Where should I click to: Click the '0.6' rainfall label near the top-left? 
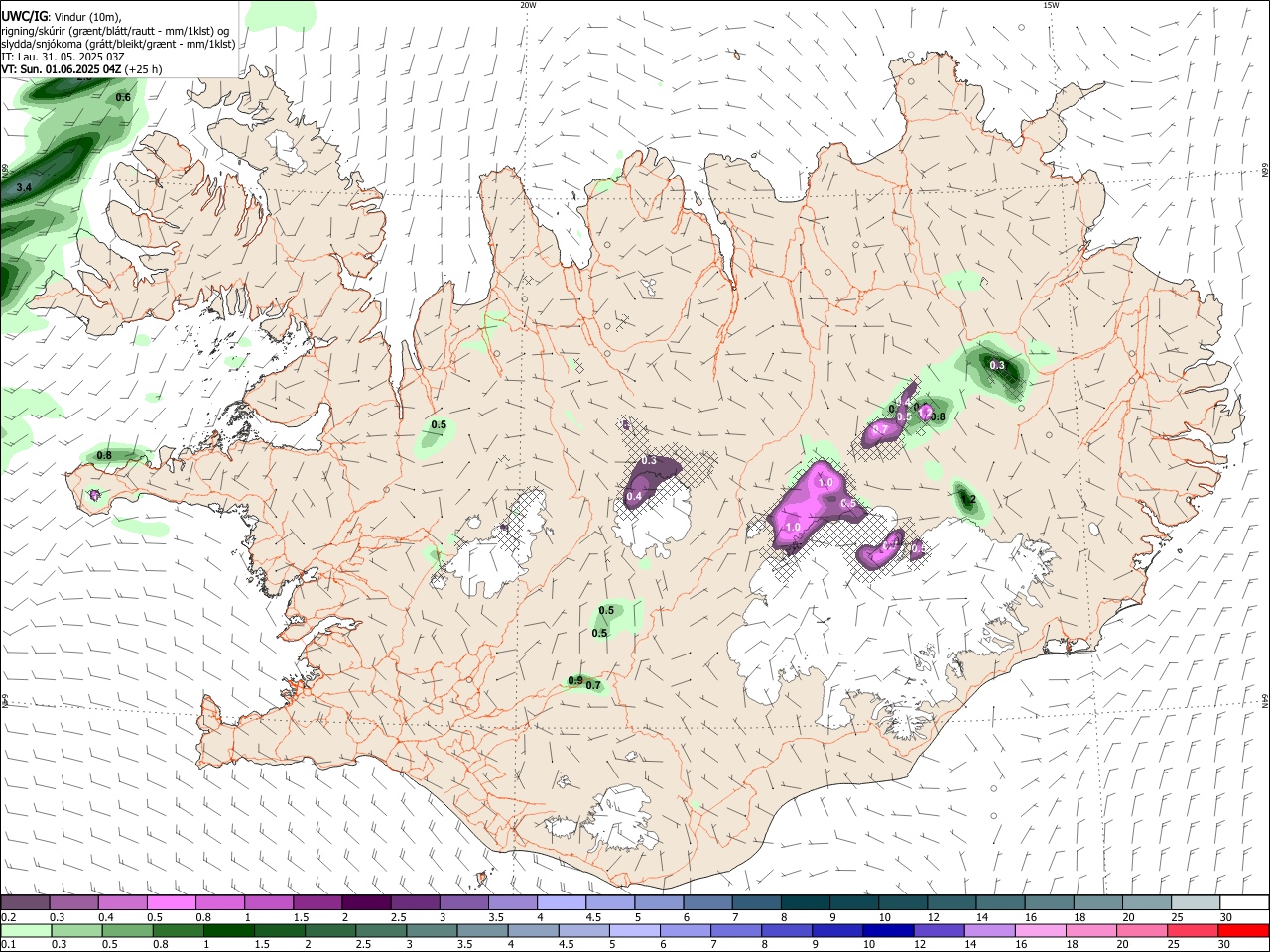click(x=123, y=97)
